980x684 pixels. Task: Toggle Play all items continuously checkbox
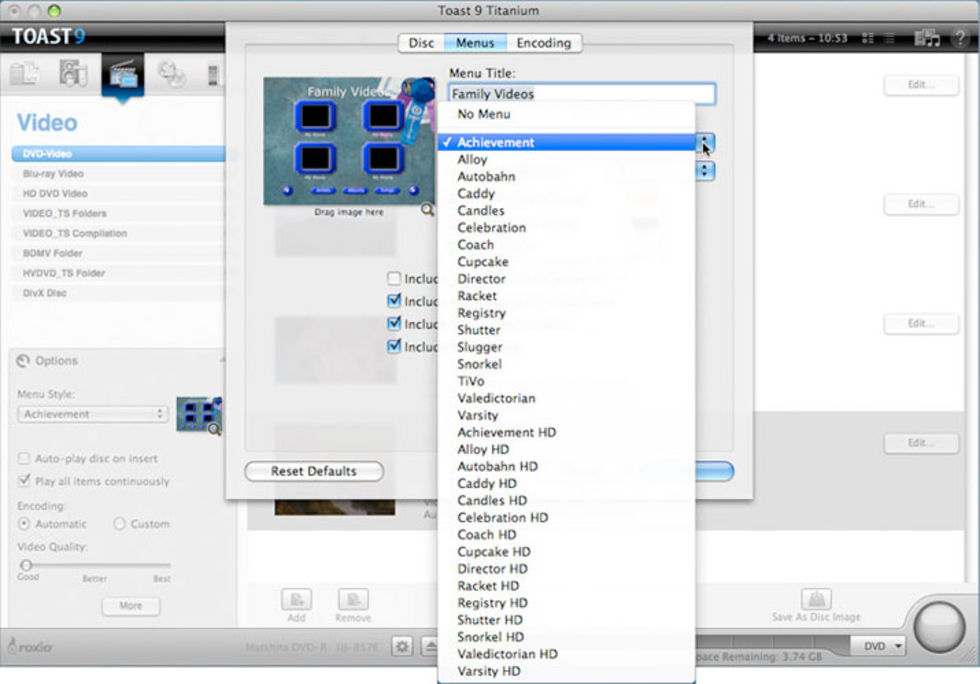click(x=24, y=481)
